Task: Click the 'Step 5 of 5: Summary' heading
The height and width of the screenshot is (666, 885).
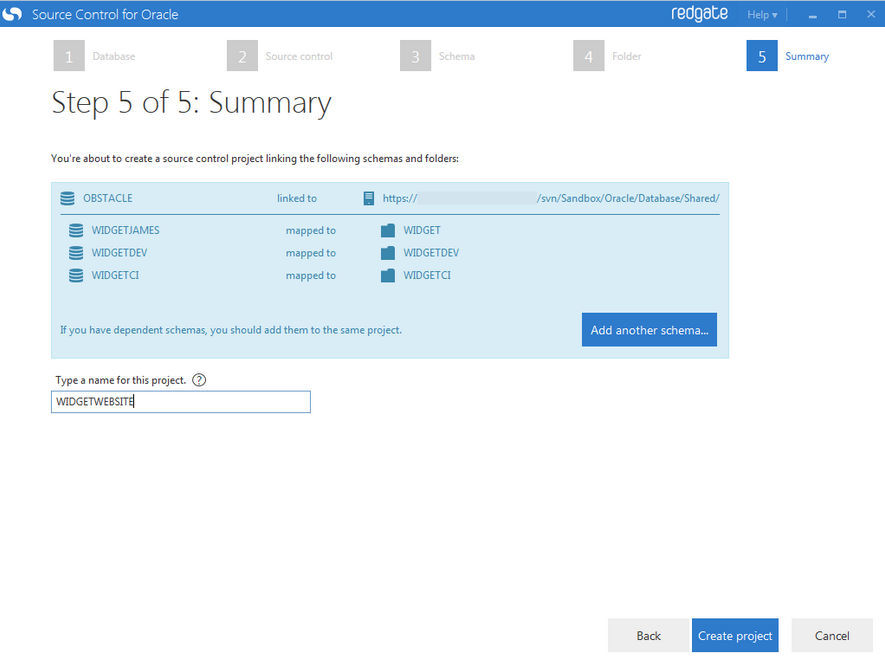Action: tap(191, 103)
